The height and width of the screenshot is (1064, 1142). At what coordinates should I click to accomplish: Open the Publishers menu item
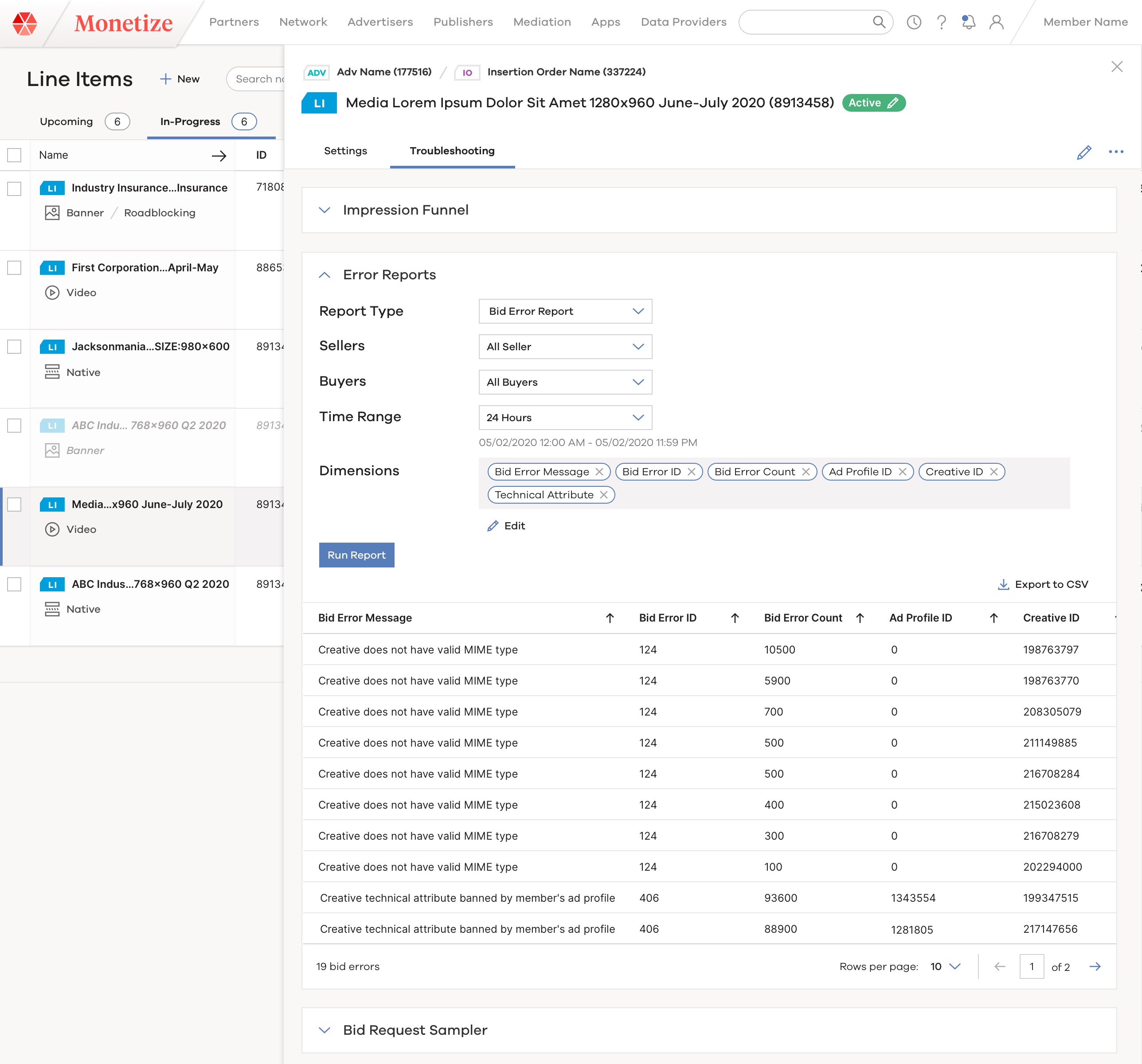pos(462,22)
